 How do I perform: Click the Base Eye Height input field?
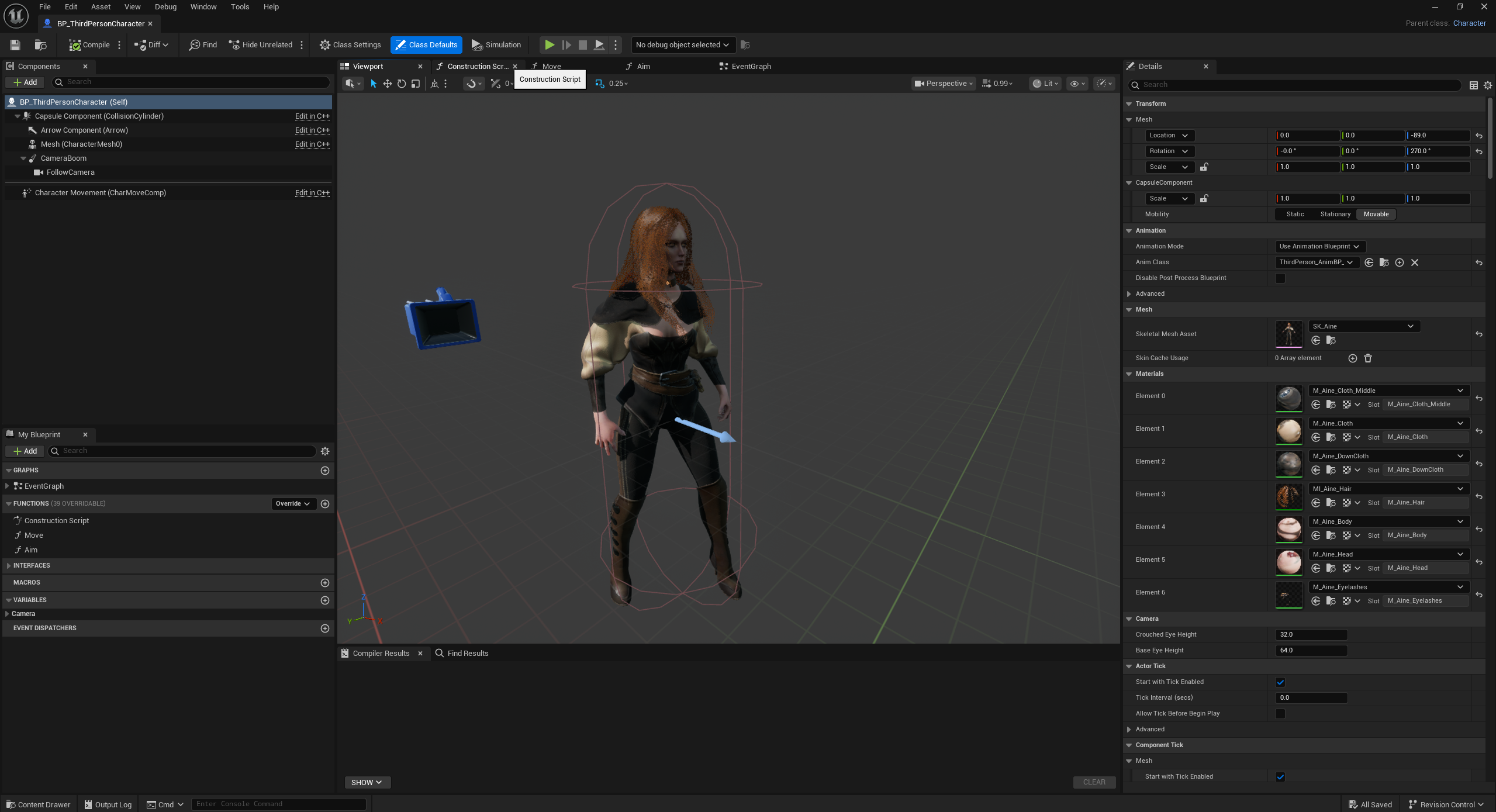[1311, 651]
